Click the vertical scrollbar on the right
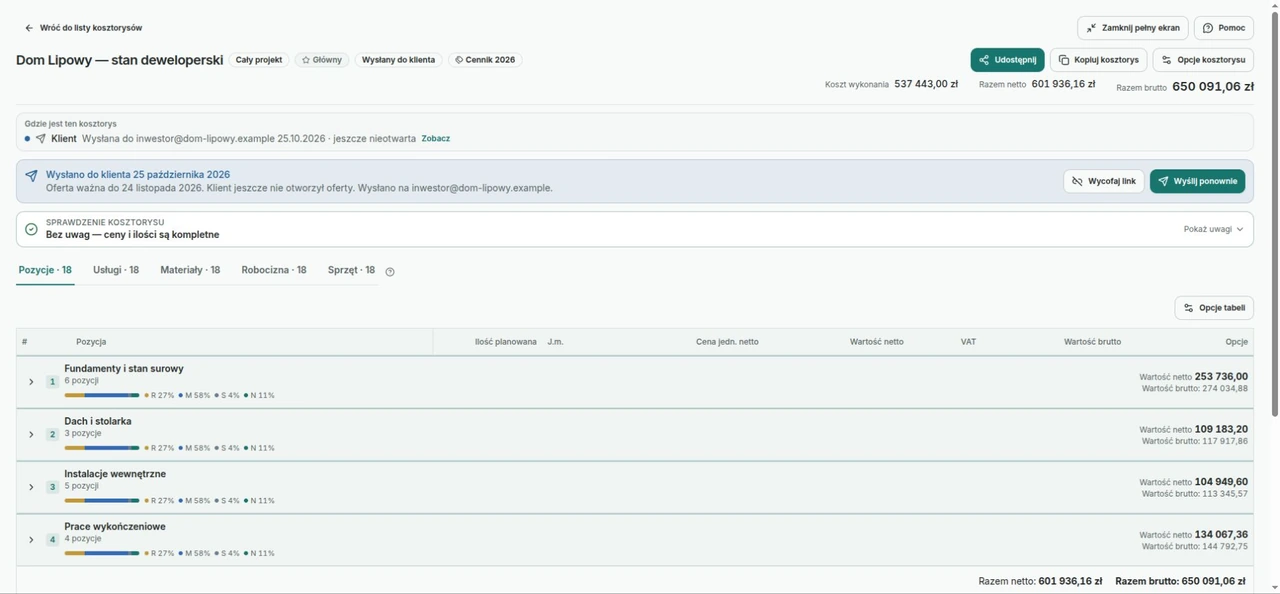This screenshot has width=1280, height=594. (1274, 215)
